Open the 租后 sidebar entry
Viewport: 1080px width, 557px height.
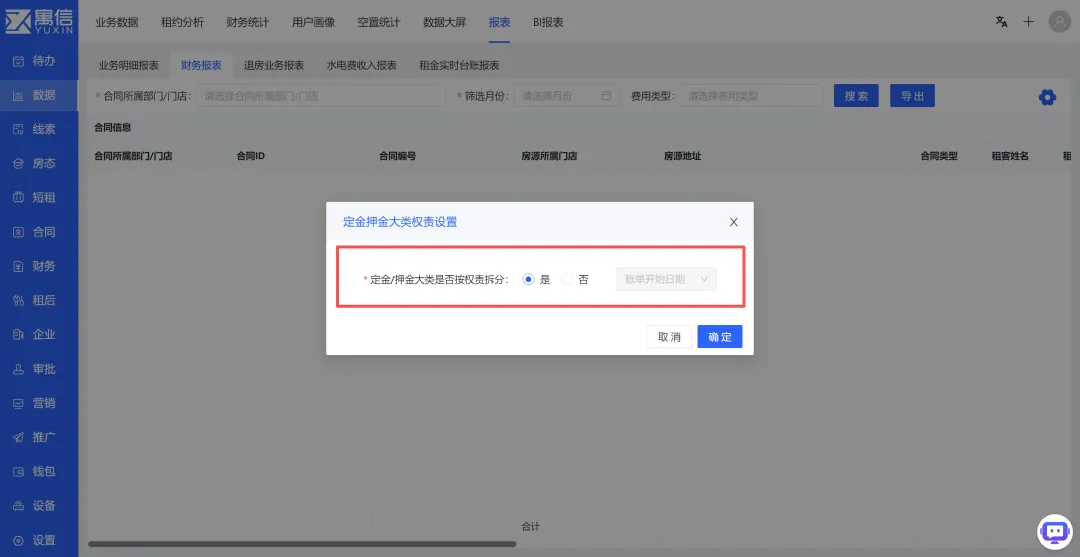[x=39, y=300]
